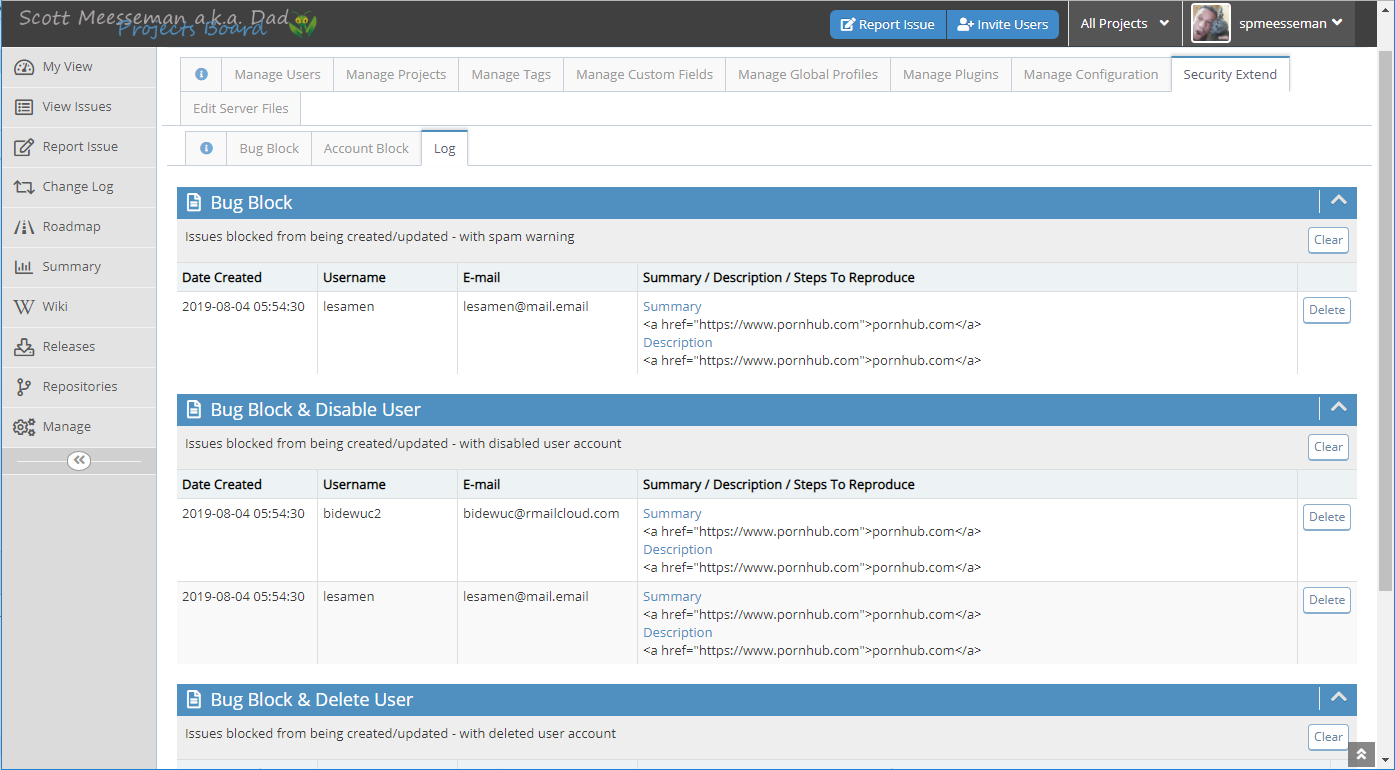Image resolution: width=1395 pixels, height=770 pixels.
Task: Open Change Log in sidebar
Action: point(79,187)
